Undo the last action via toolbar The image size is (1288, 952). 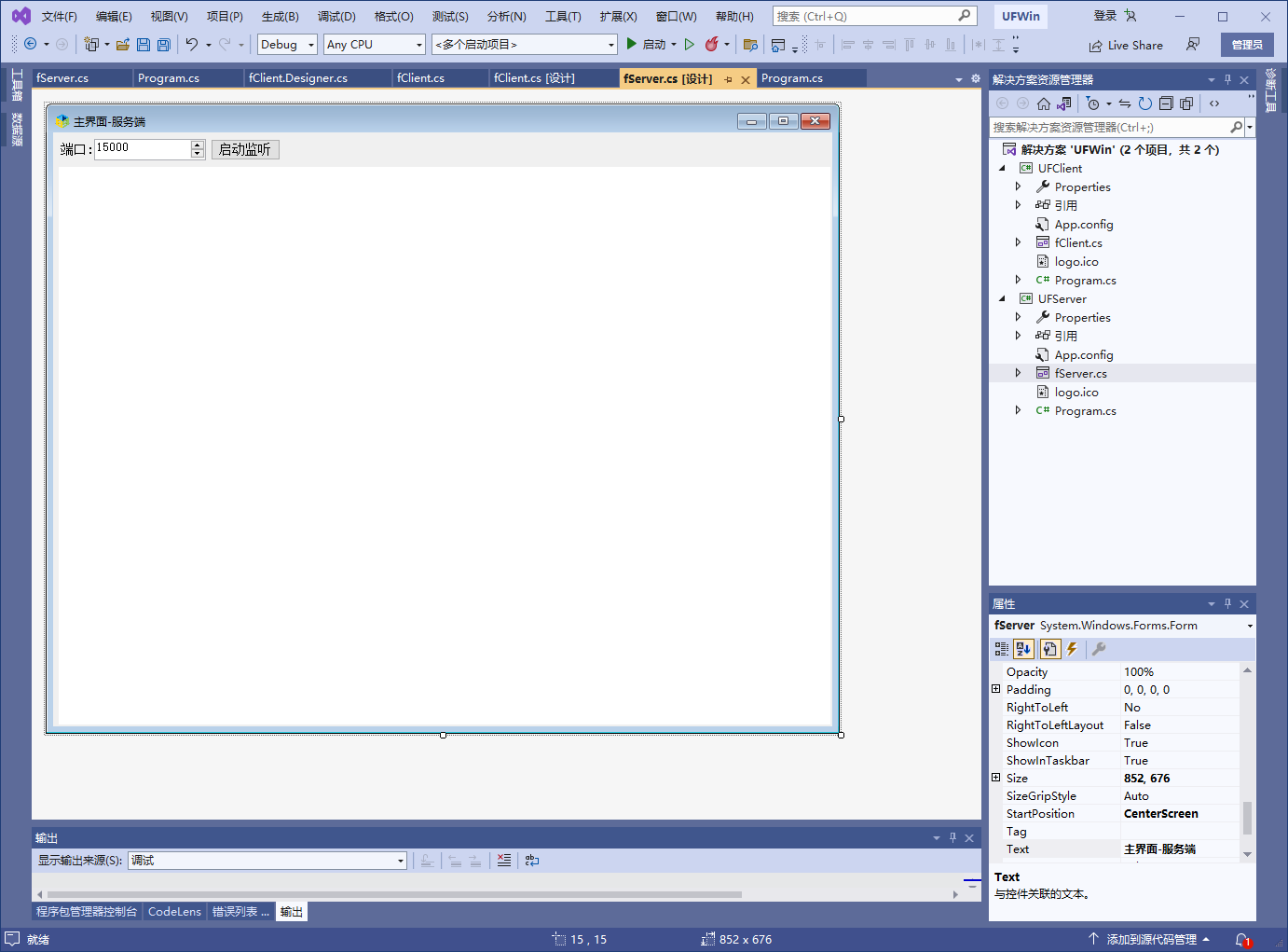(192, 44)
